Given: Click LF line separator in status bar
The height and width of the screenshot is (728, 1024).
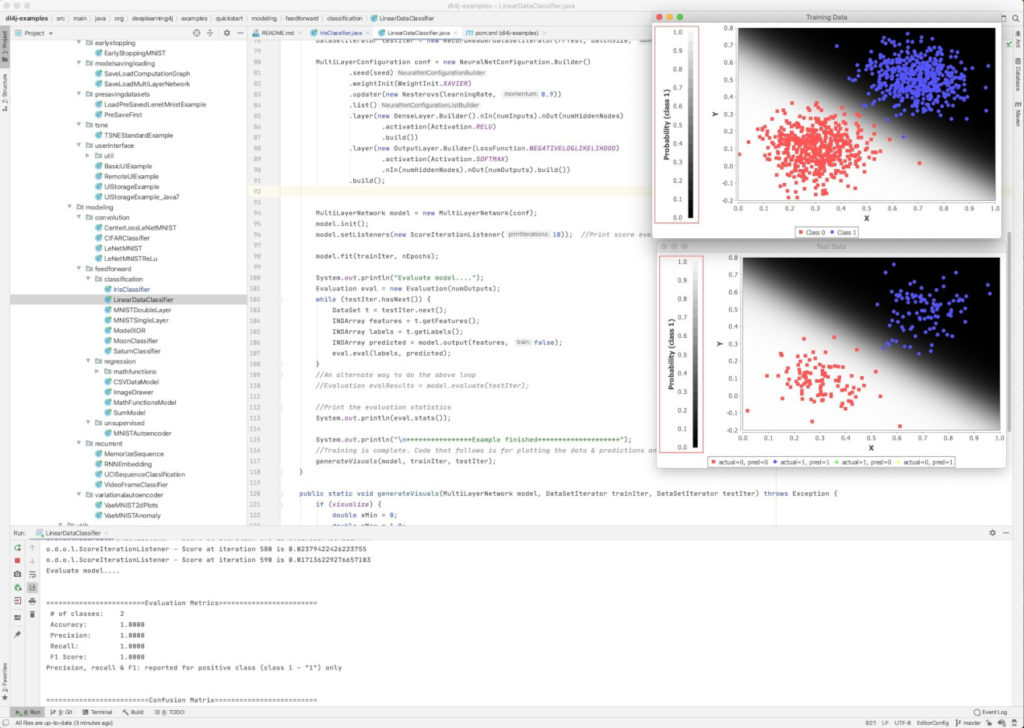Looking at the screenshot, I should point(885,723).
